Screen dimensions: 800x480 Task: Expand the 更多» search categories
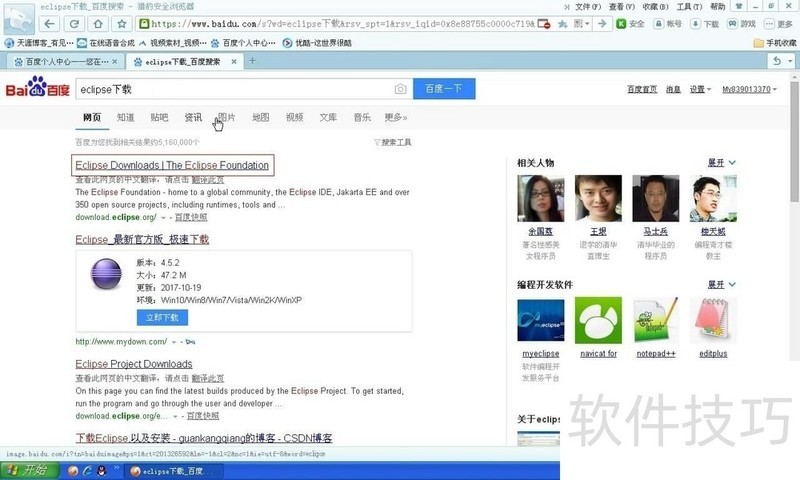pos(396,117)
